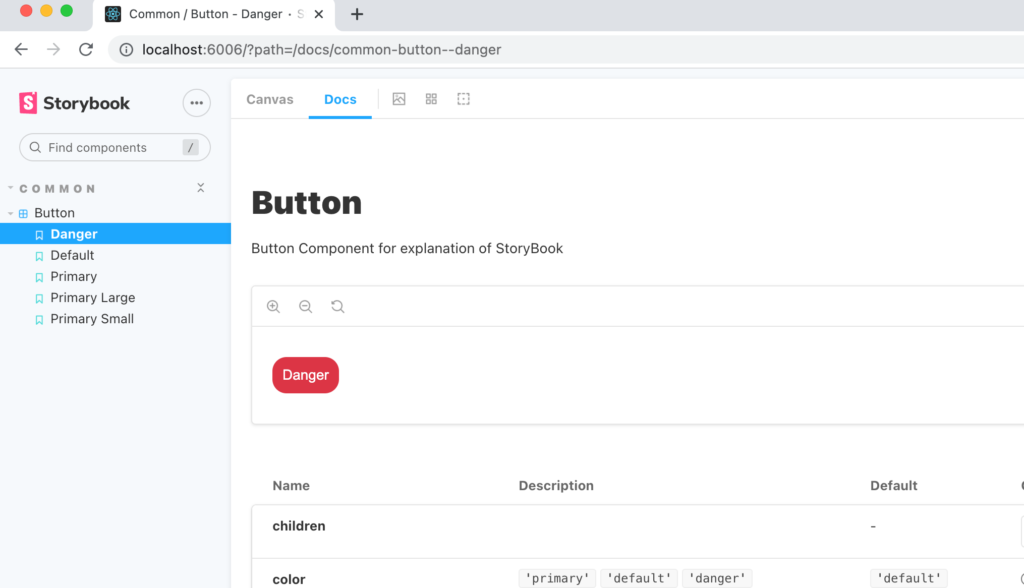The height and width of the screenshot is (588, 1024).
Task: Collapse all stories using the sidebar collapse icon
Action: click(200, 187)
